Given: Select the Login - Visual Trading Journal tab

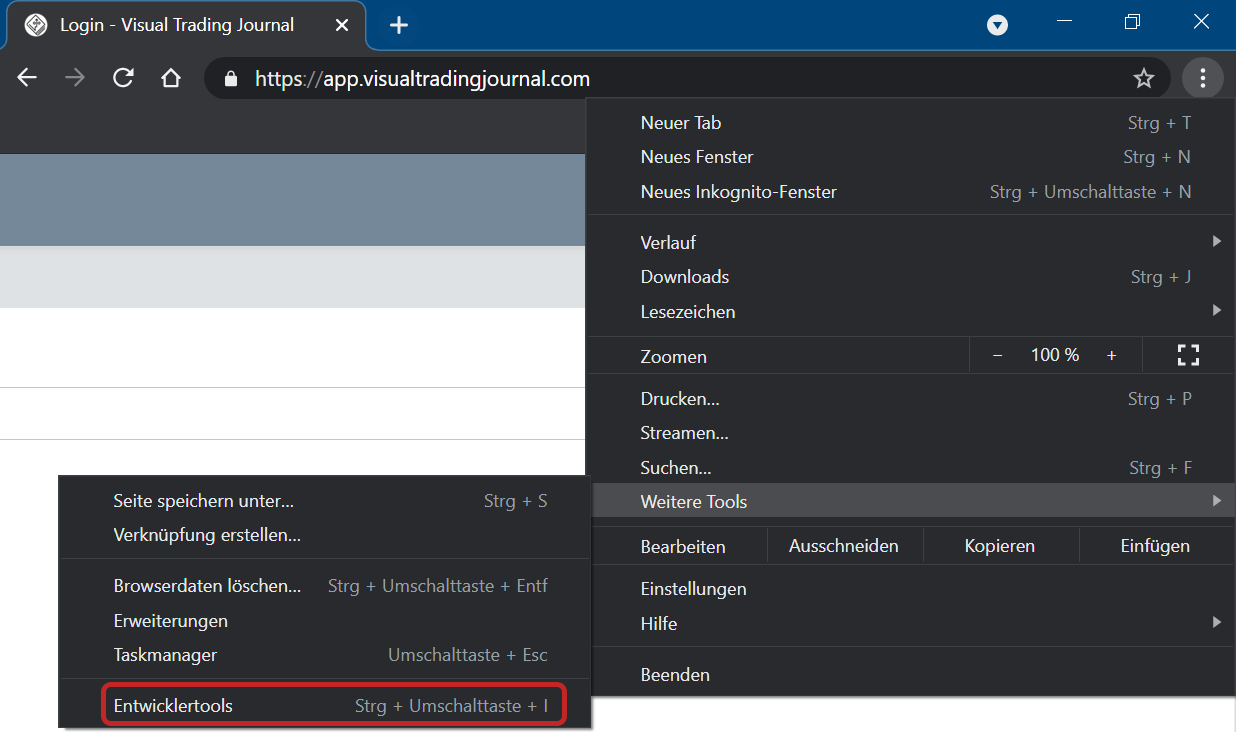Looking at the screenshot, I should [186, 25].
